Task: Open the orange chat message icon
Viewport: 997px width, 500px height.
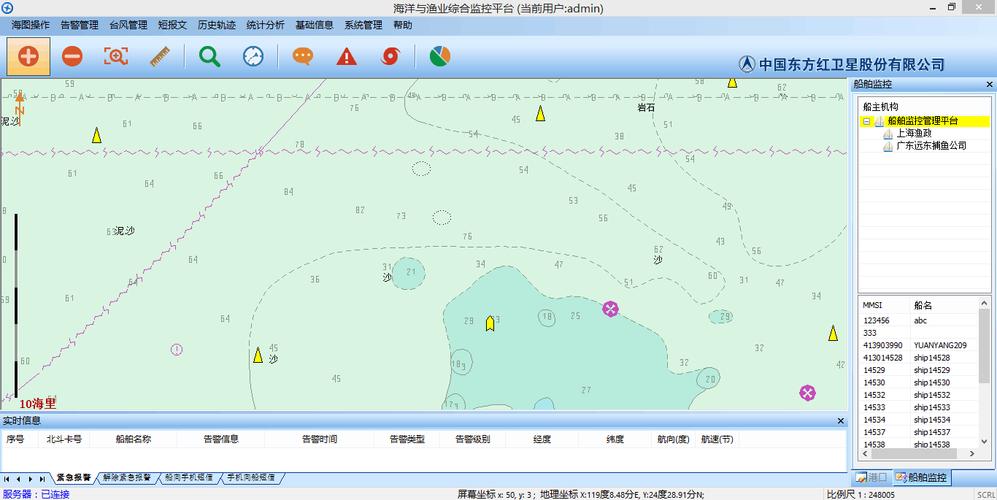Action: coord(302,56)
